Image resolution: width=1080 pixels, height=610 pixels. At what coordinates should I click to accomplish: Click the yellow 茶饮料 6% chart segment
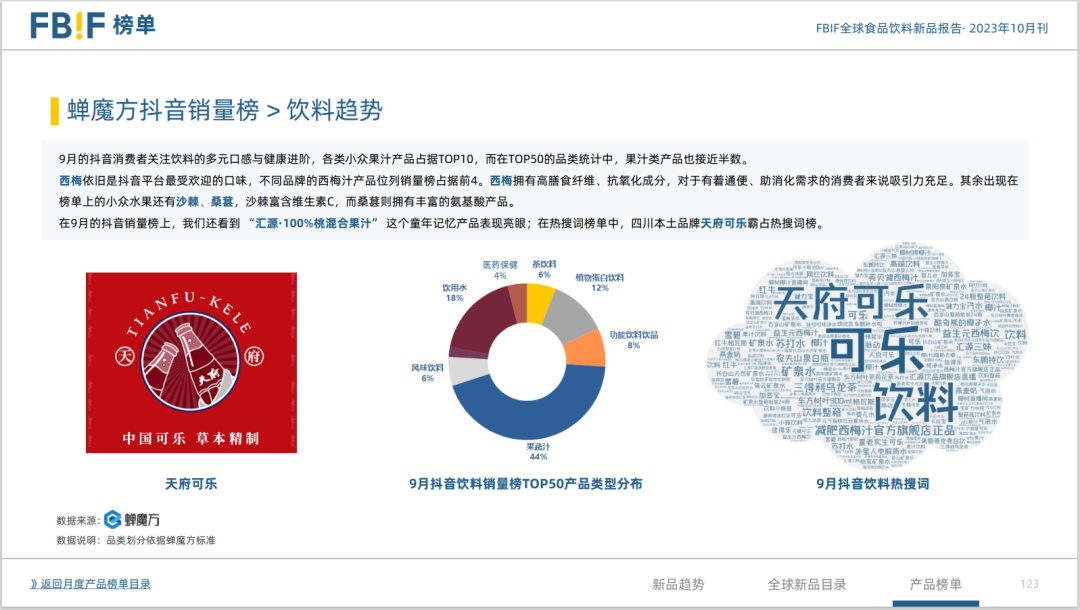pyautogui.click(x=539, y=300)
